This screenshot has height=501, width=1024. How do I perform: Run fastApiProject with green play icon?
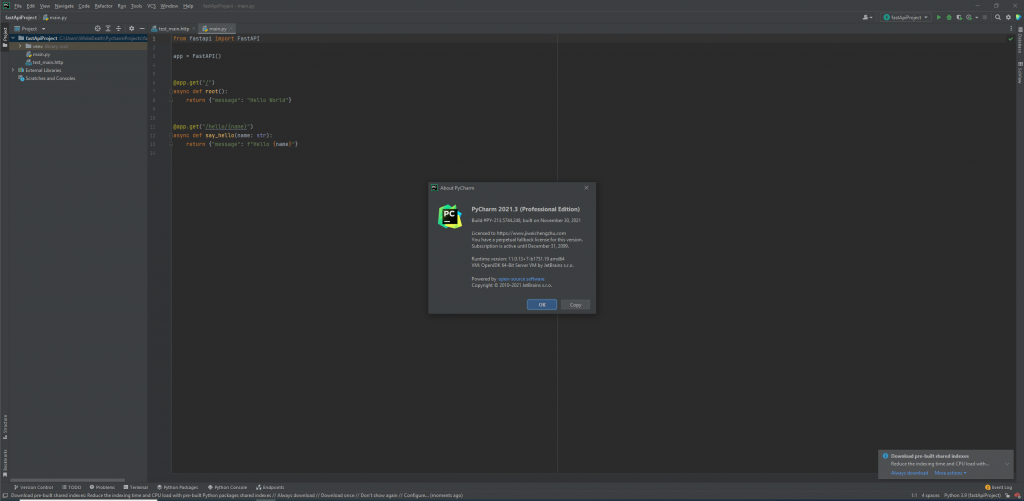[939, 18]
